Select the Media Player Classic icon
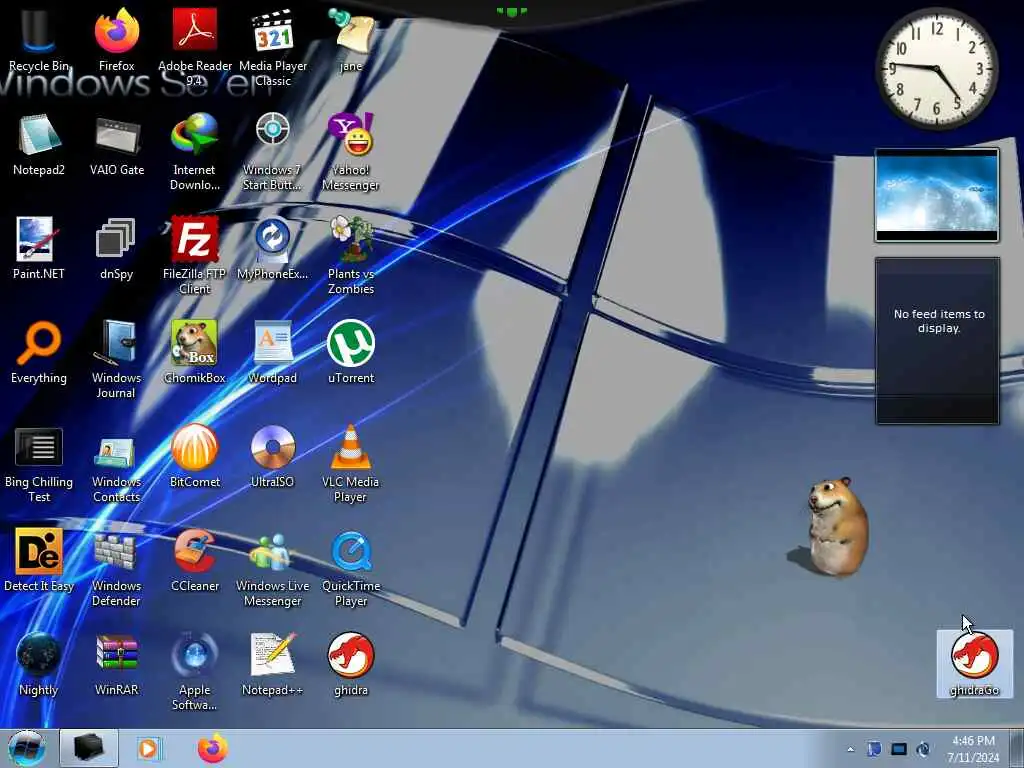The image size is (1024, 768). pyautogui.click(x=273, y=47)
